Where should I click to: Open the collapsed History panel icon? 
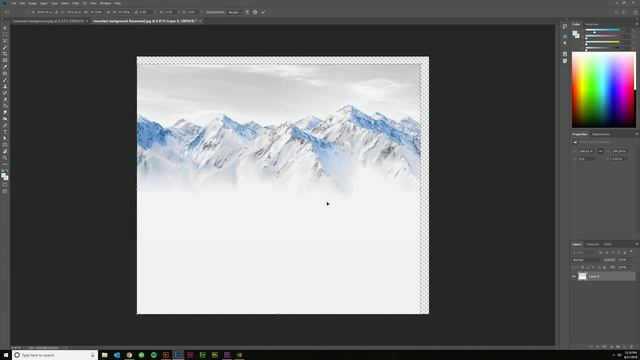565,27
